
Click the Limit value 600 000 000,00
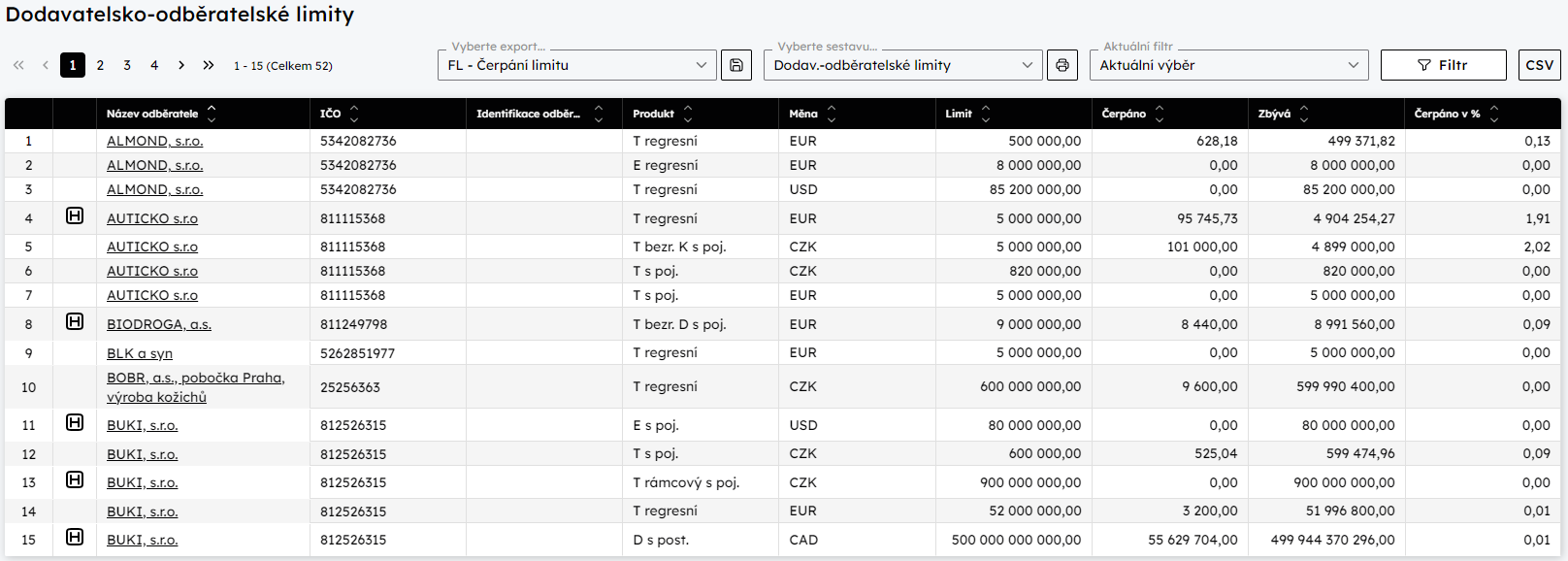pos(1030,386)
